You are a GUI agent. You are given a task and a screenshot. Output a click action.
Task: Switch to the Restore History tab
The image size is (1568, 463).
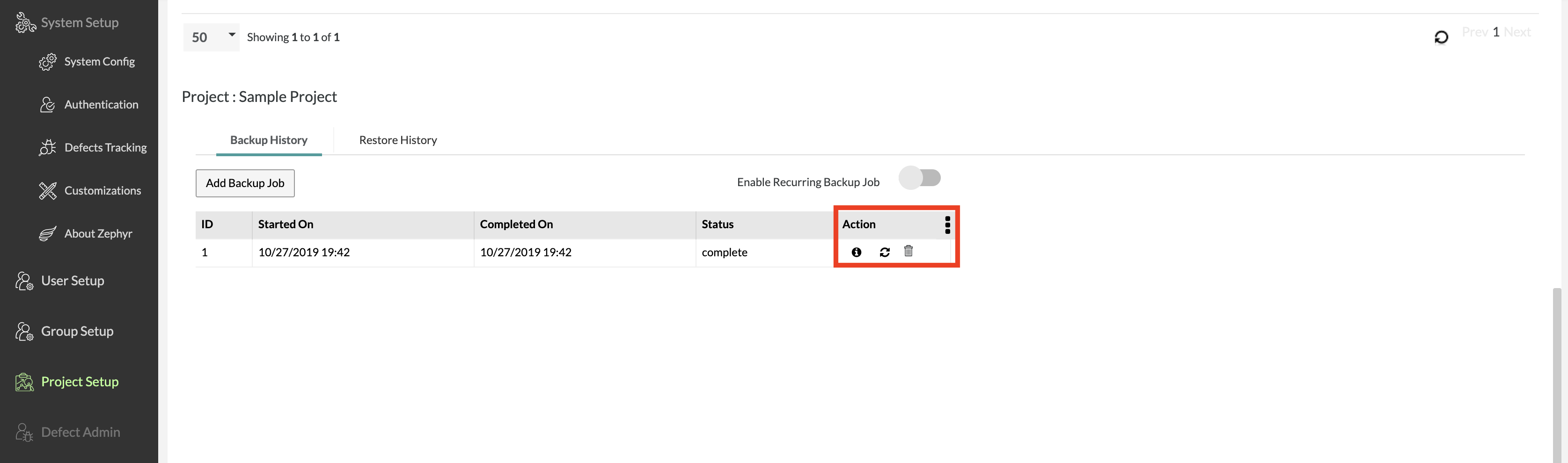pos(397,141)
